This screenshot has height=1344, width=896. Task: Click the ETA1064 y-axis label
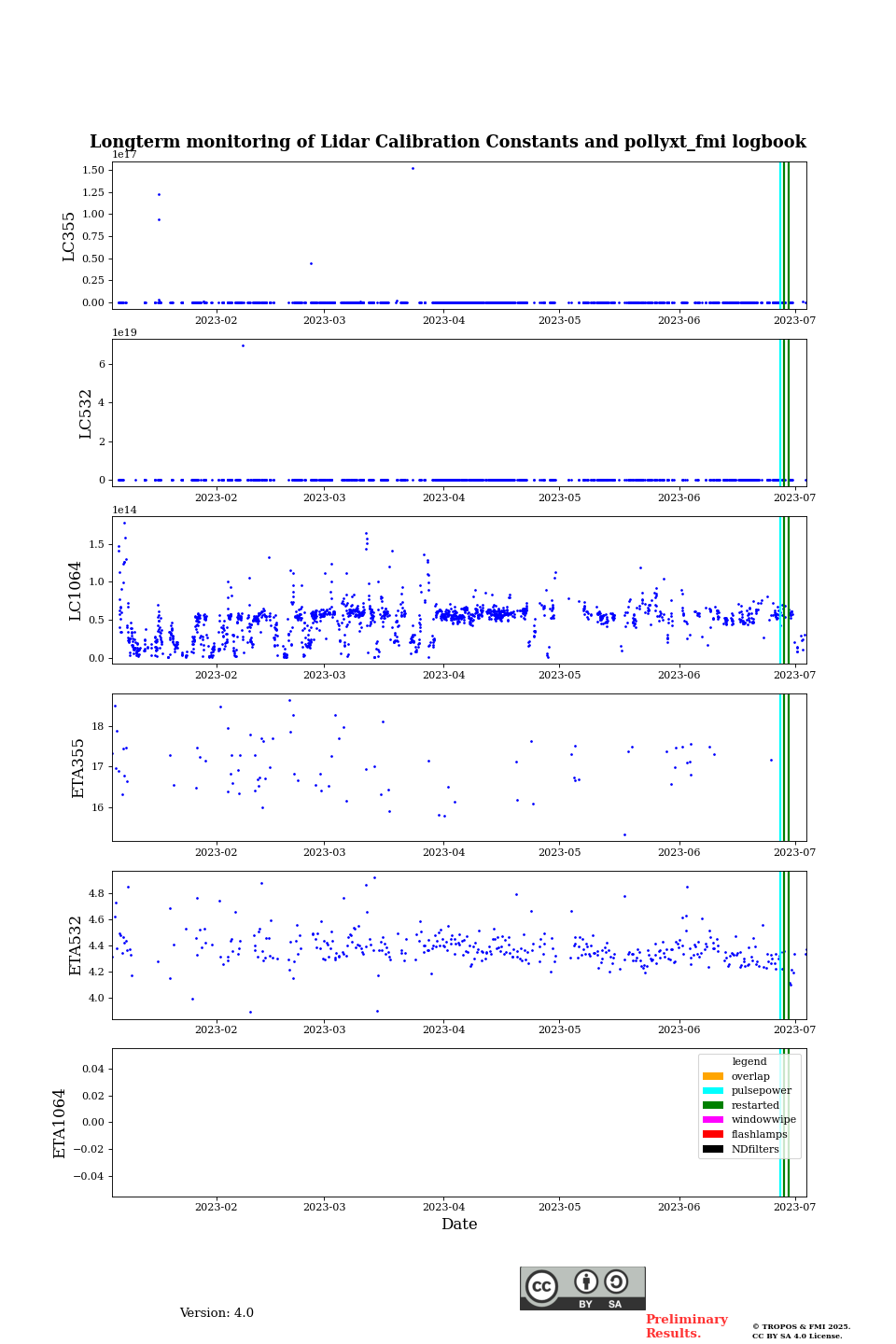tap(60, 1123)
